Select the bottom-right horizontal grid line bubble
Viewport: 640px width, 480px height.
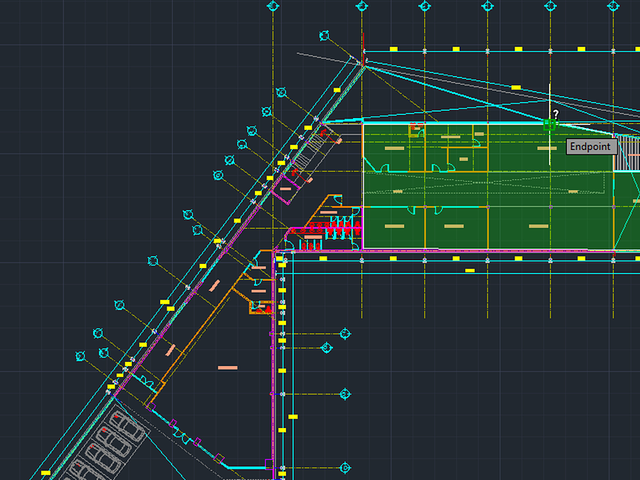tap(345, 467)
